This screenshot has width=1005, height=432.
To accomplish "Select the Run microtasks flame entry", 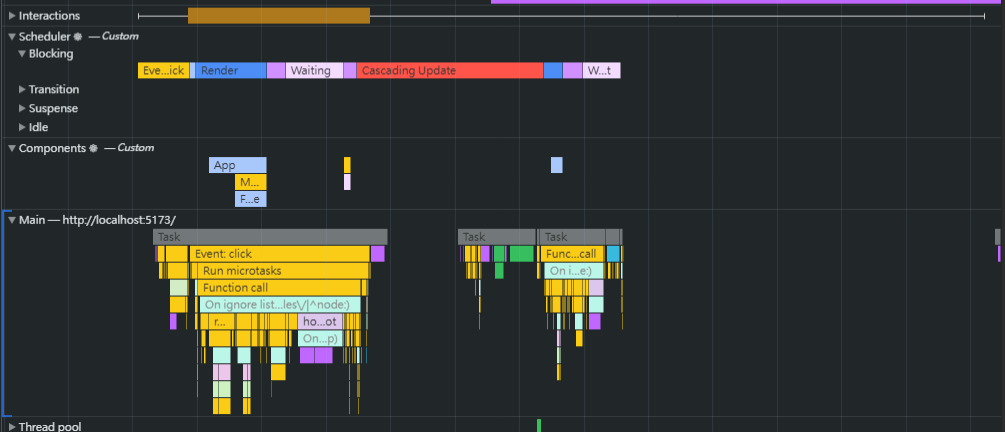I will 282,271.
